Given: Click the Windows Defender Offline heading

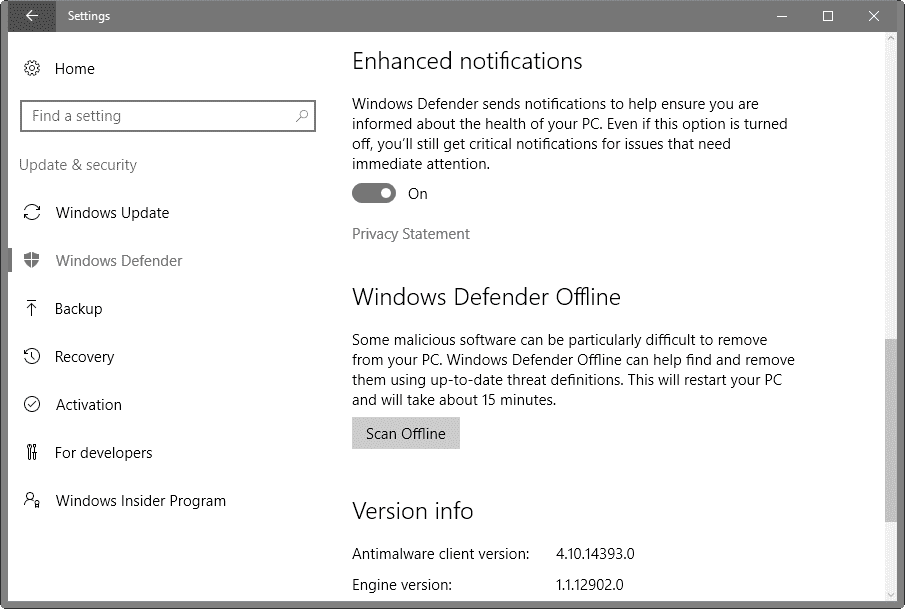Looking at the screenshot, I should click(x=486, y=297).
